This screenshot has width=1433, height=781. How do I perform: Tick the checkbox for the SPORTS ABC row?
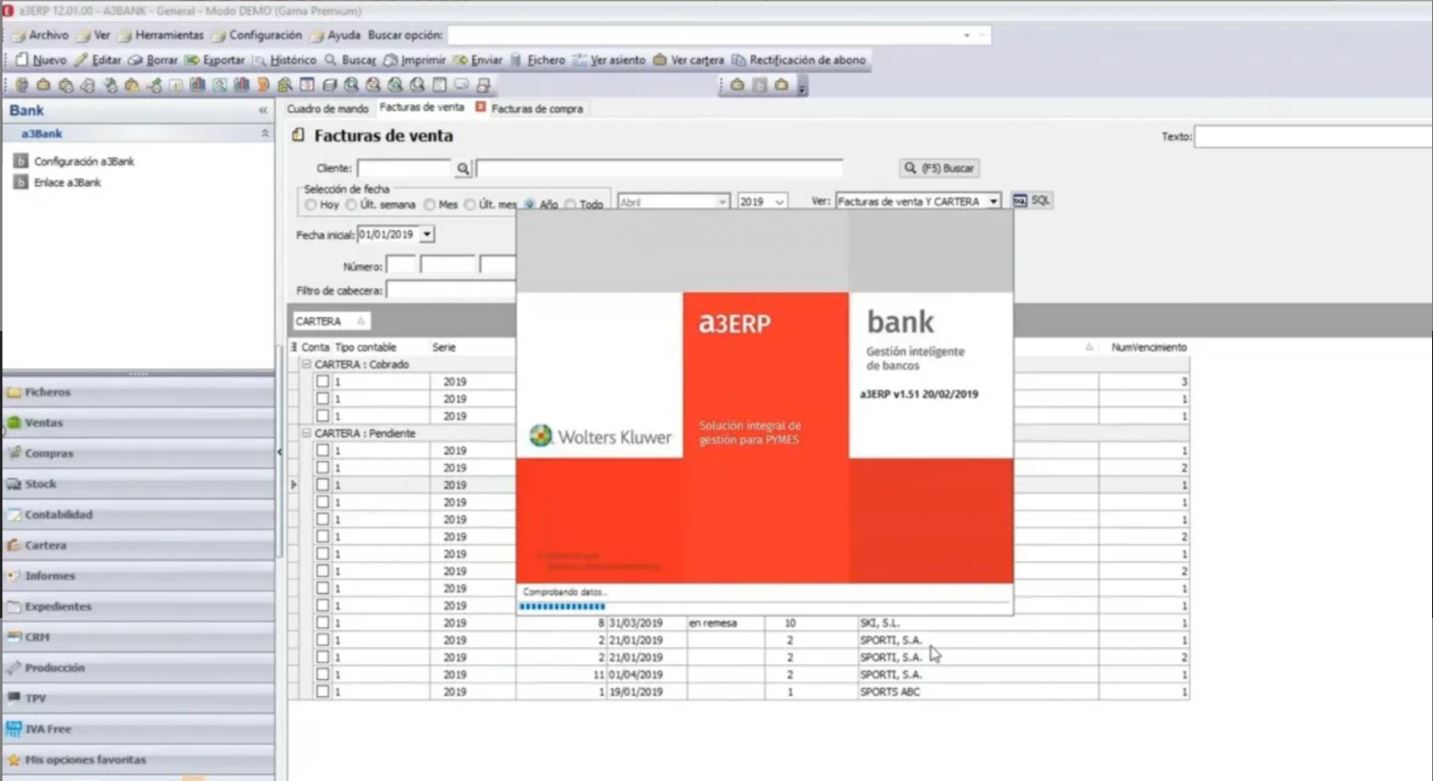323,692
